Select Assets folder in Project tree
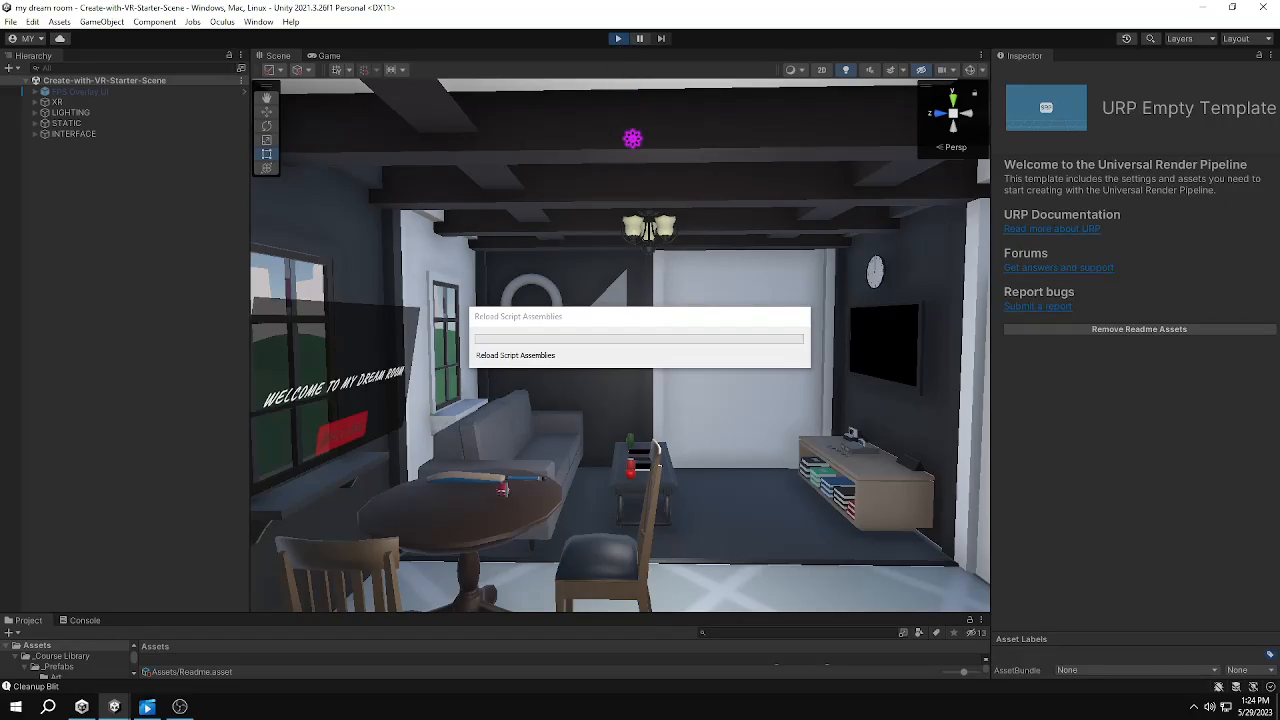Screen dimensions: 1280x720 tap(37, 646)
